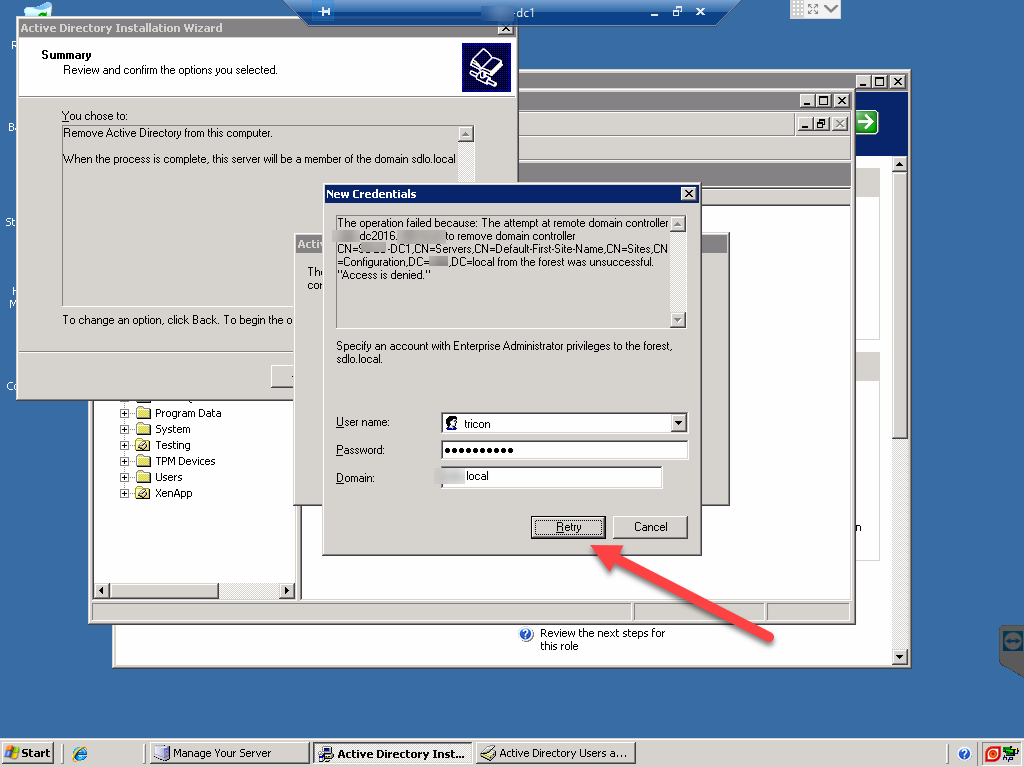
Task: Switch to Active Directory Users taskbar item
Action: (x=555, y=753)
